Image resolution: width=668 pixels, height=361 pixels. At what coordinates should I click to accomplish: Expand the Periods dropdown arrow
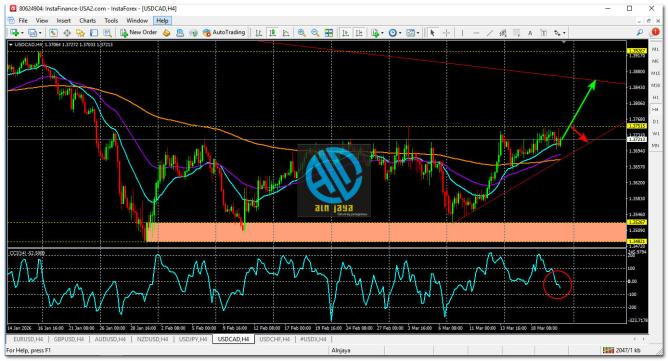[400, 33]
